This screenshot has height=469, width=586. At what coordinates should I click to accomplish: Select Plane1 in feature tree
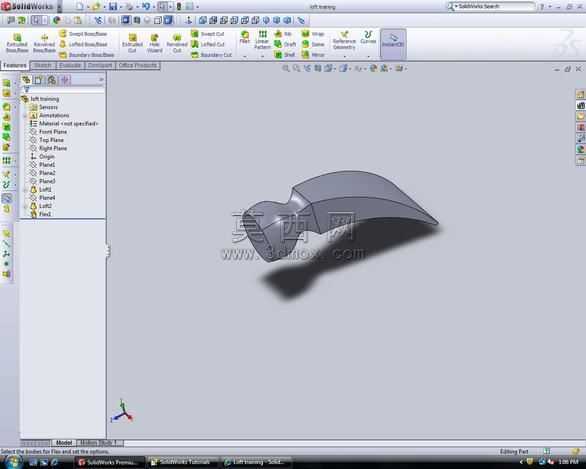tap(43, 165)
